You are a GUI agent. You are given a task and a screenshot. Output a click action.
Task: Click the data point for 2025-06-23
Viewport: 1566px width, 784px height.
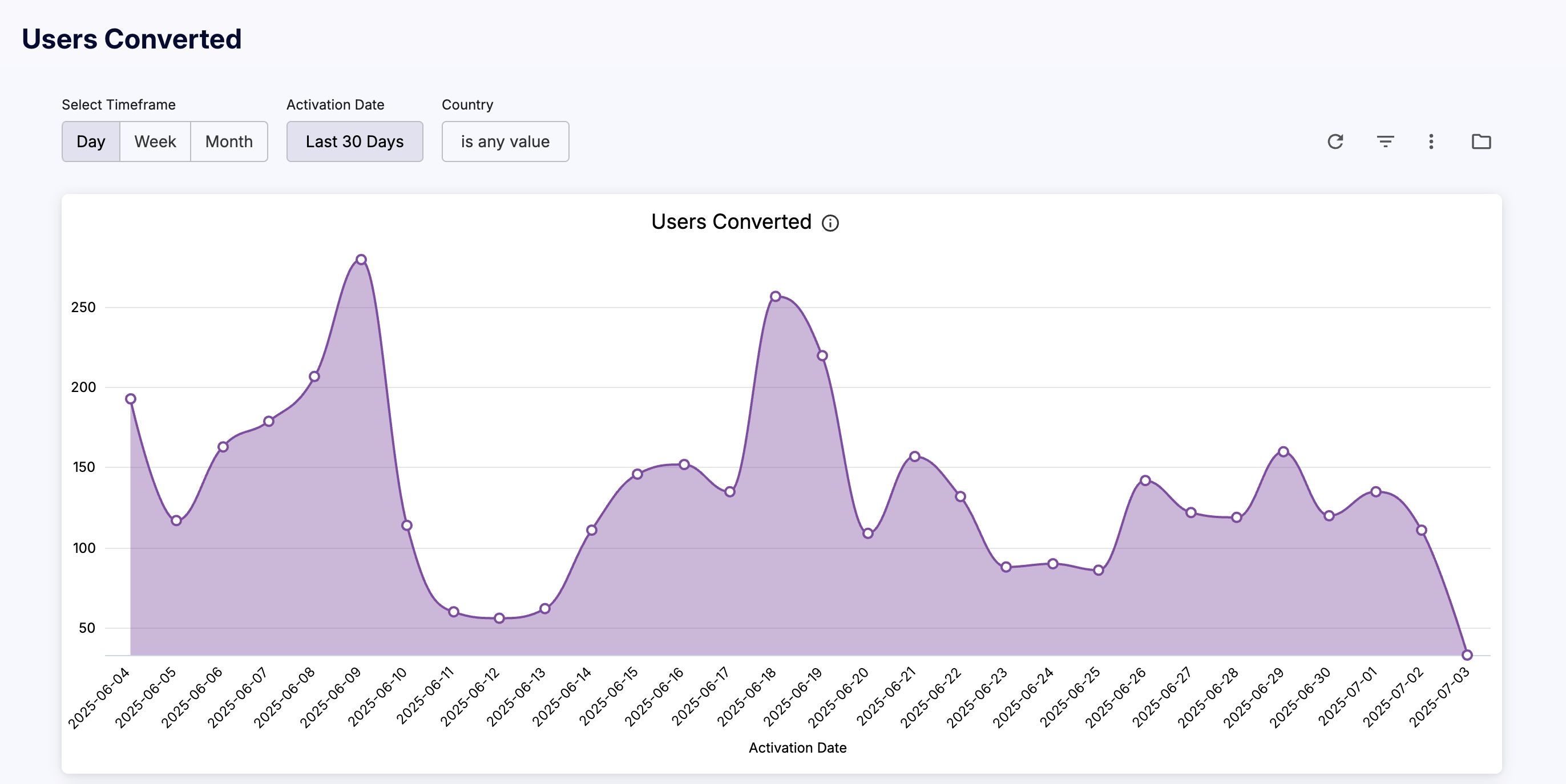tap(1006, 567)
